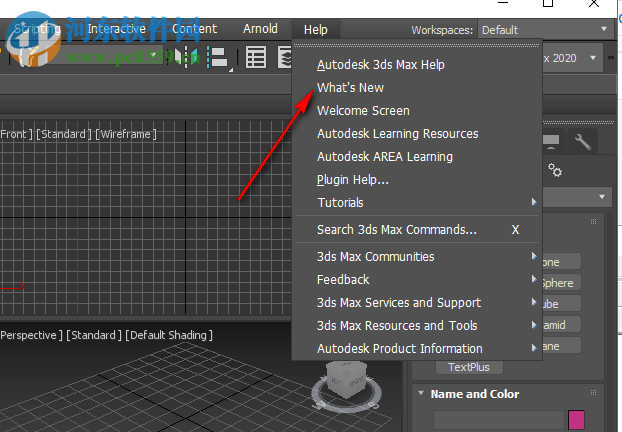Click the command panel vertical scrollbar
Screen dimensions: 622x432
coord(610,320)
